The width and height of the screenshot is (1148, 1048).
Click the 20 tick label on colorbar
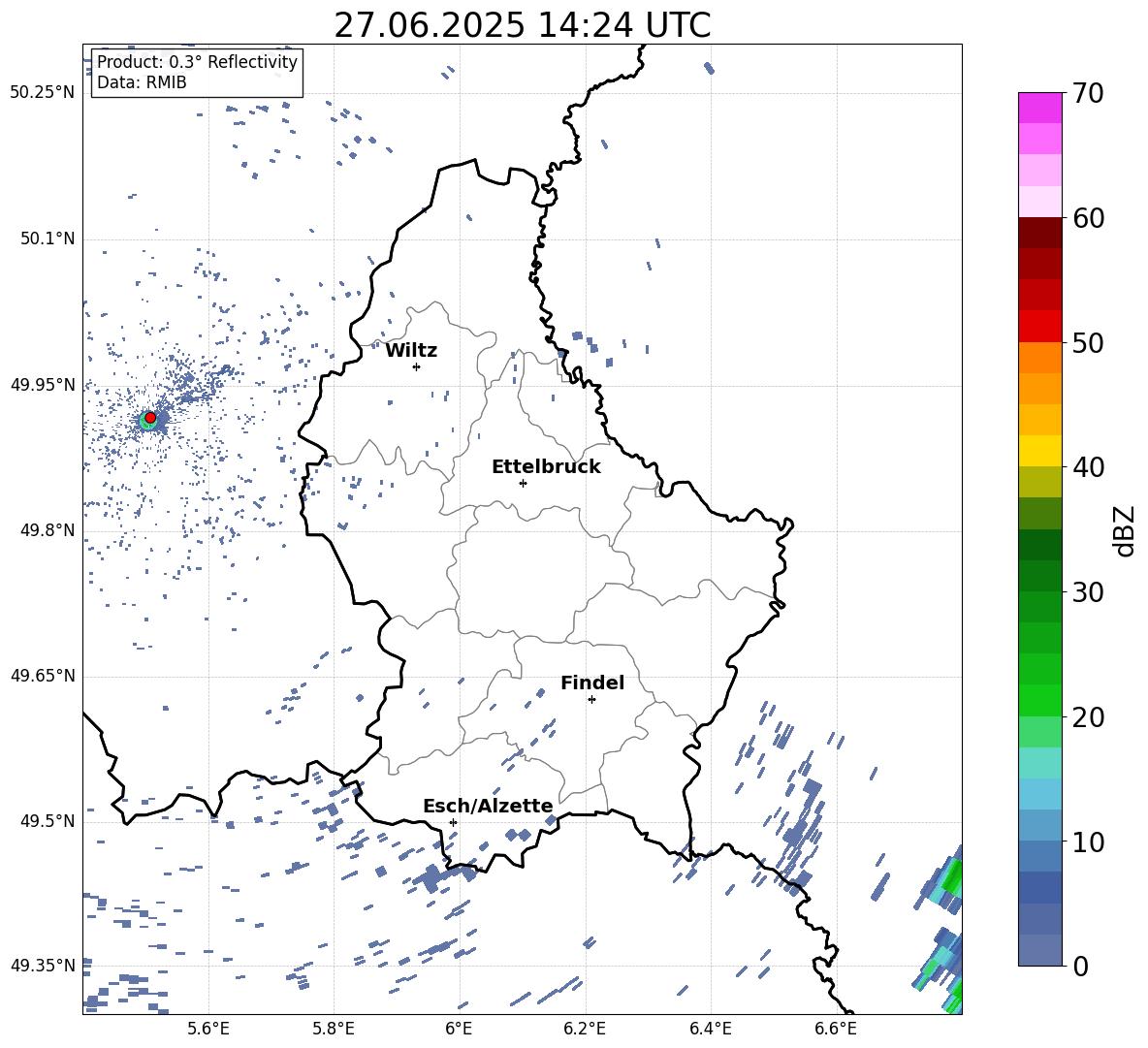[x=1088, y=717]
